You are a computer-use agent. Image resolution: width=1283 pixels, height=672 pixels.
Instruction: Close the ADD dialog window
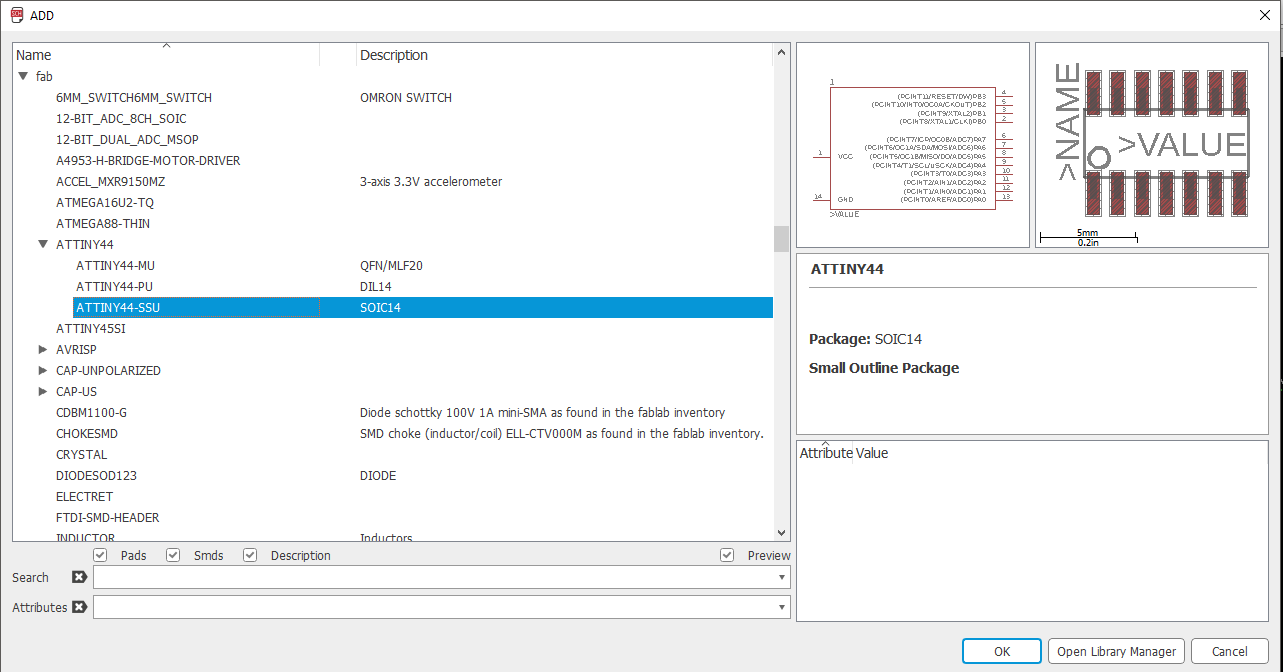(1263, 15)
